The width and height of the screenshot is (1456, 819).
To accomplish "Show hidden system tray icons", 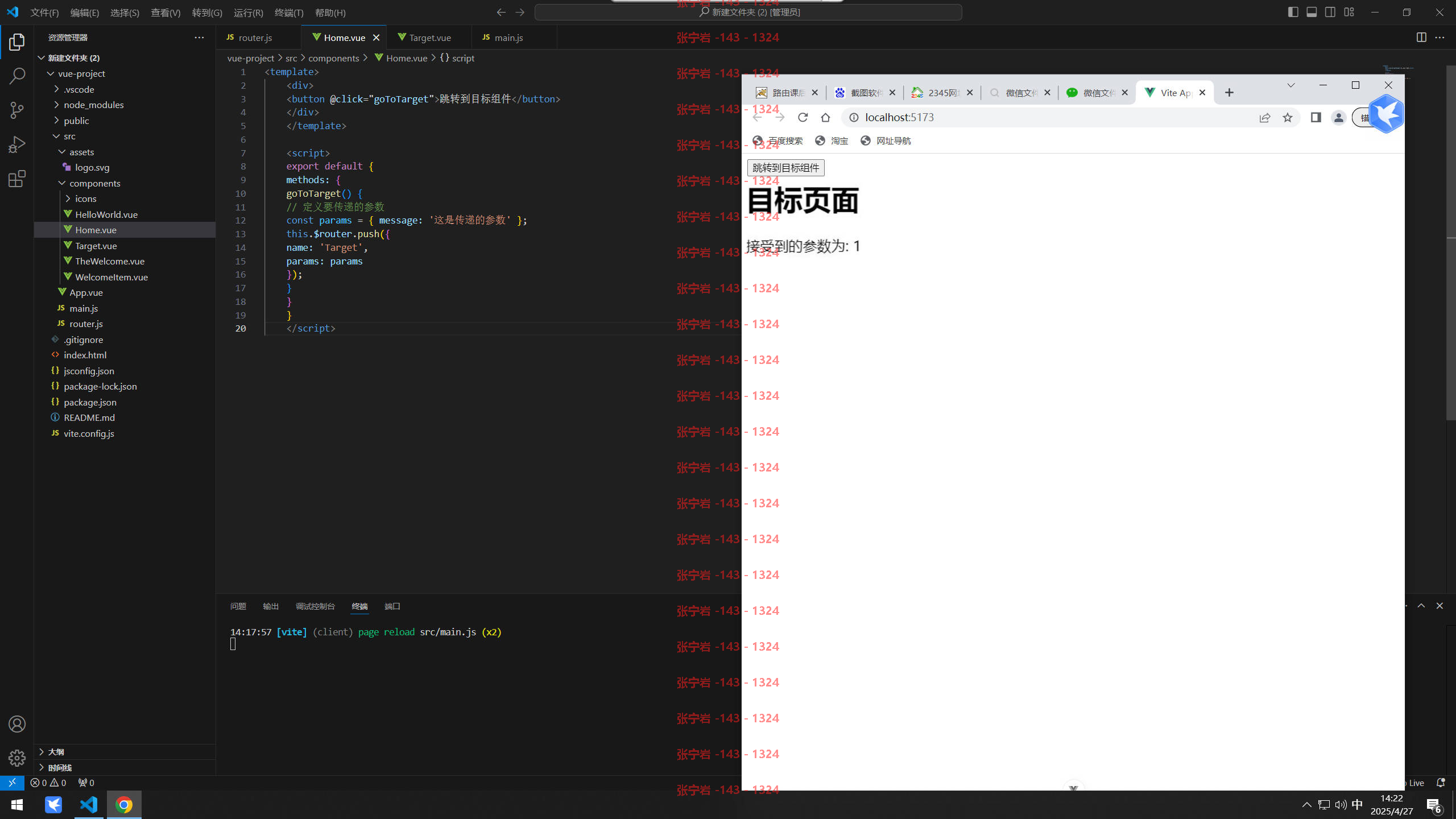I will [x=1307, y=804].
